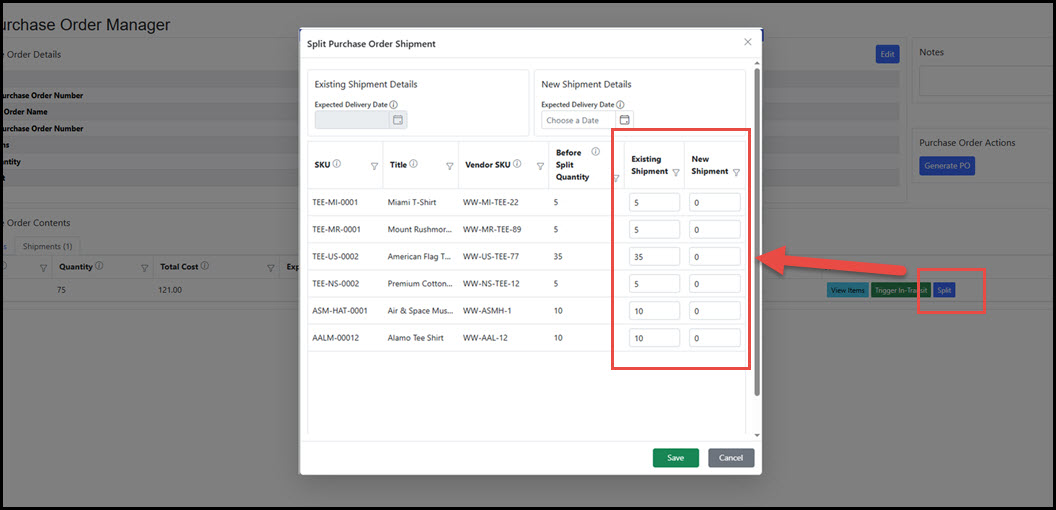Click Existing Shipment field for American Flag row

tap(654, 256)
